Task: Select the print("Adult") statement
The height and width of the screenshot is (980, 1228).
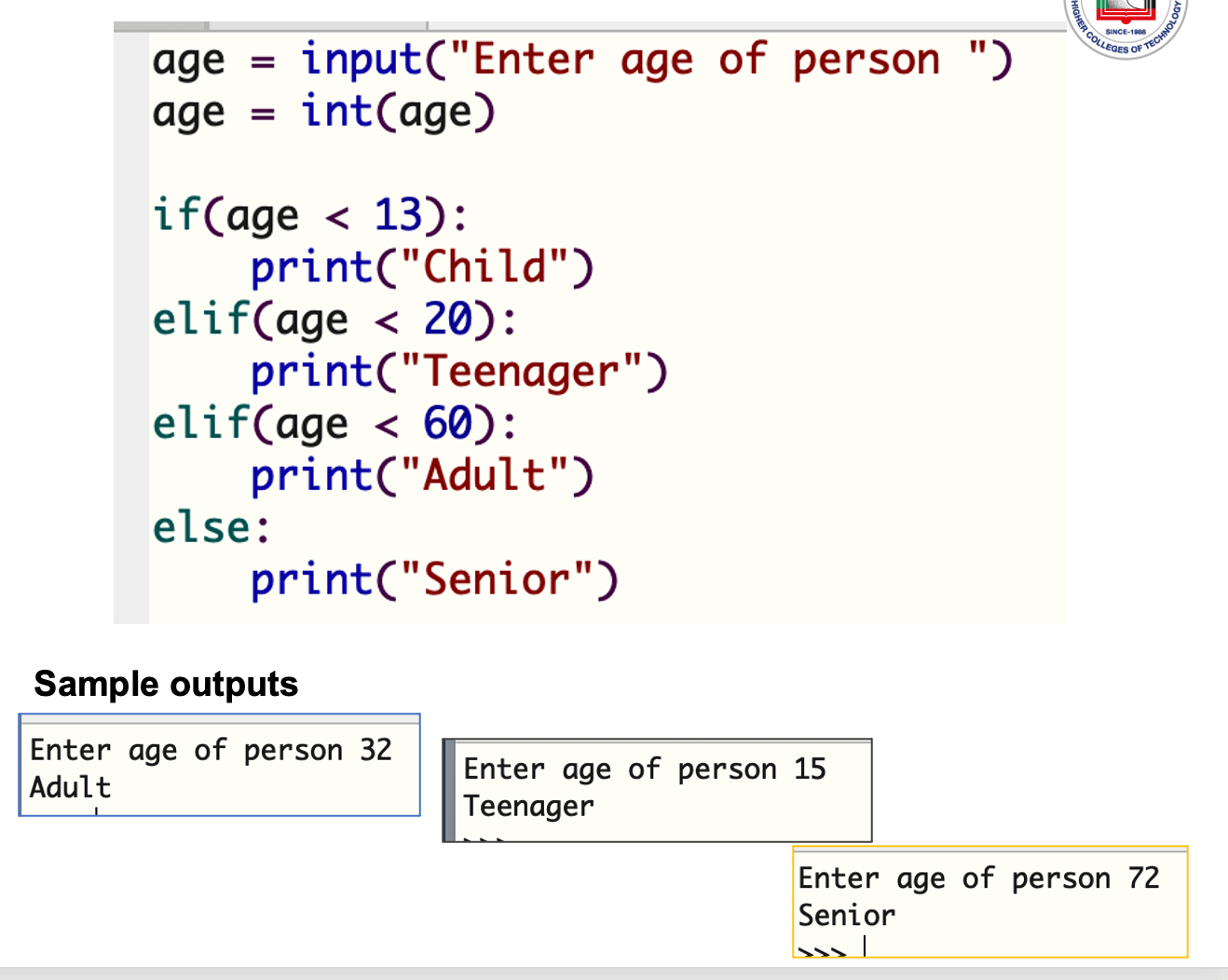Action: (x=421, y=477)
